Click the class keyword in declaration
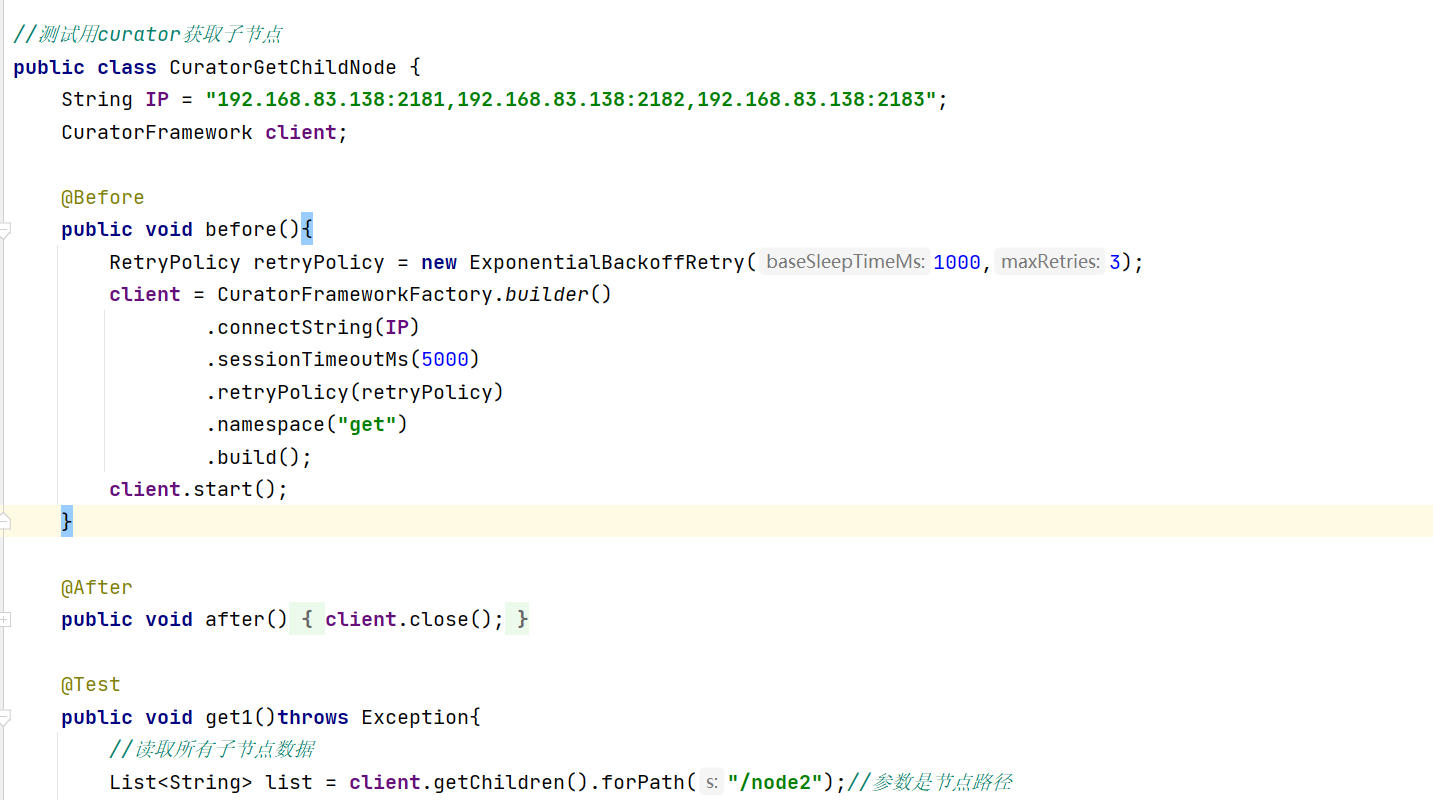The image size is (1433, 800). 127,67
